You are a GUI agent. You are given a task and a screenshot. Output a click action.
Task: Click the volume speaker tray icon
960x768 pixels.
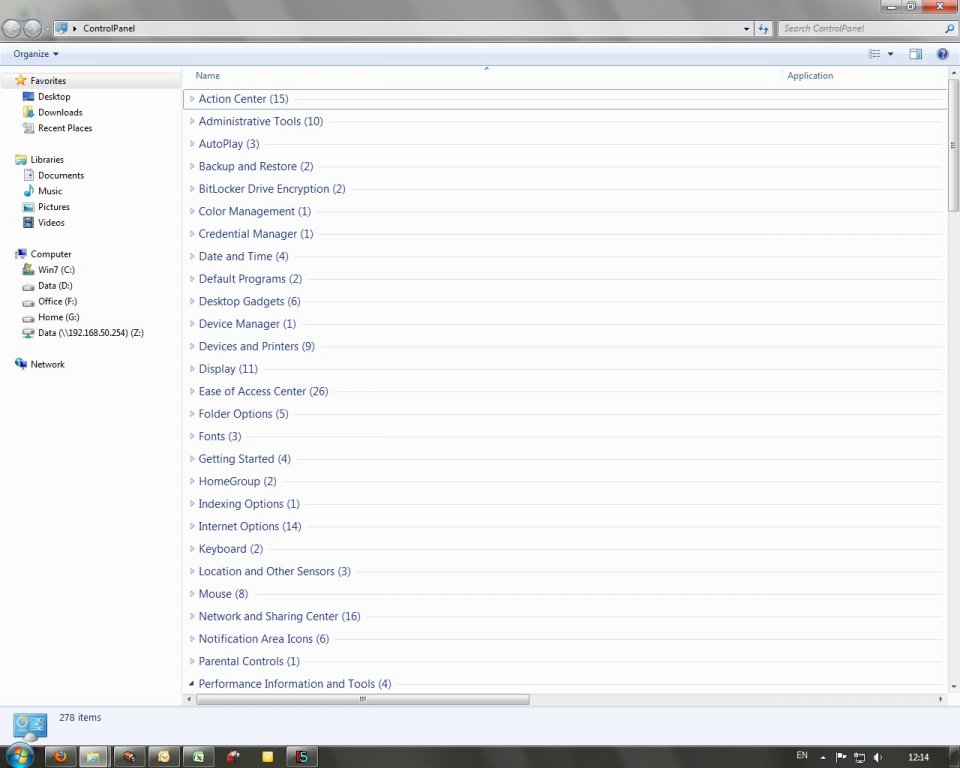point(877,757)
